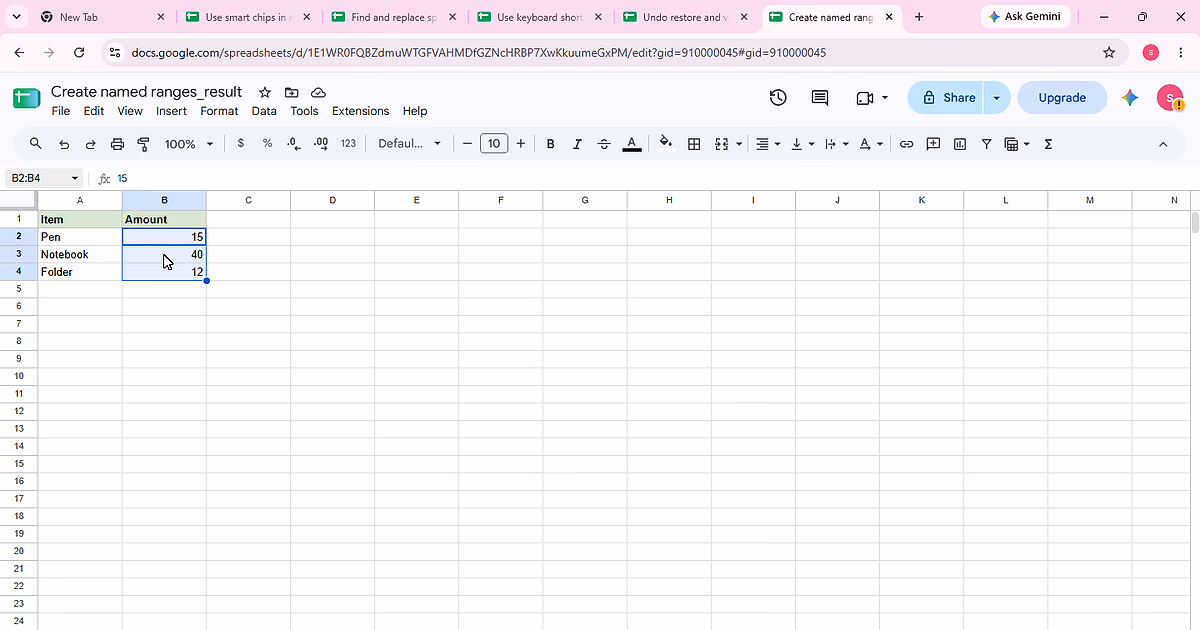Open the File menu
The width and height of the screenshot is (1200, 630).
[61, 111]
